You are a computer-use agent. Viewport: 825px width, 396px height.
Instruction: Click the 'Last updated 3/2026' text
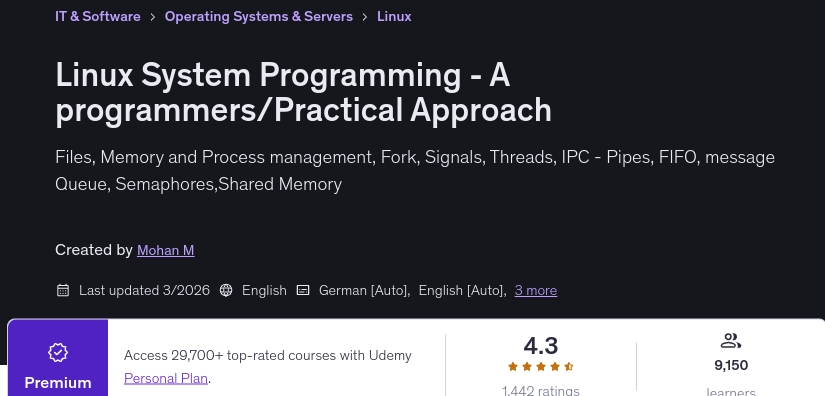[144, 290]
